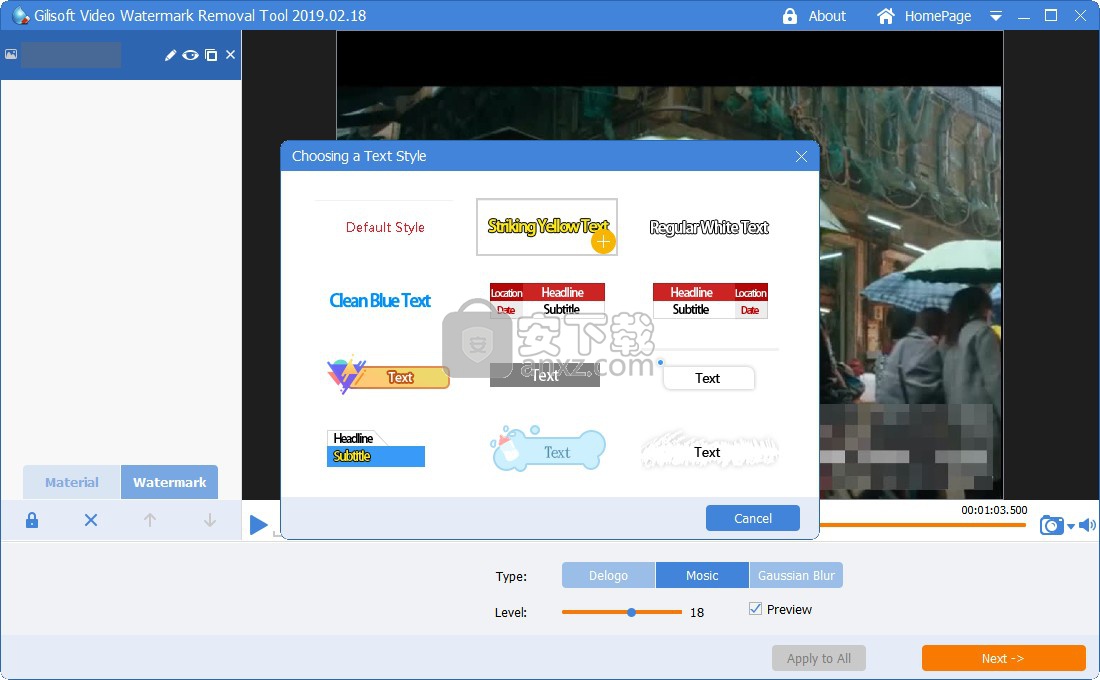Cancel the text style dialog
This screenshot has height=680, width=1100.
(753, 518)
